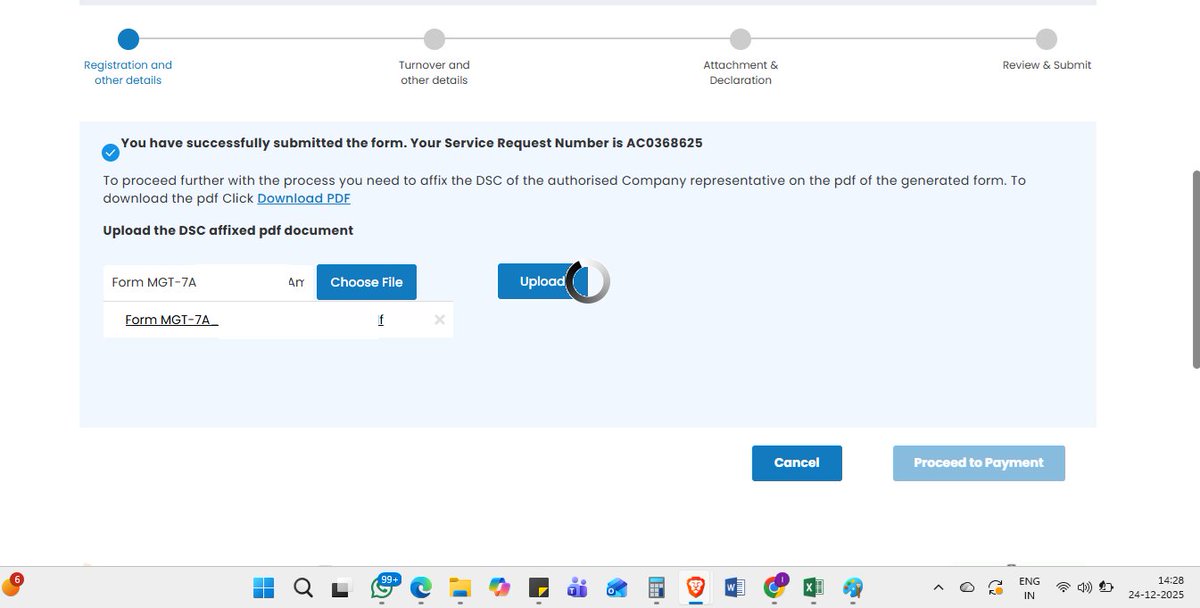Viewport: 1200px width, 608px height.
Task: Click the Choose File button
Action: click(366, 282)
